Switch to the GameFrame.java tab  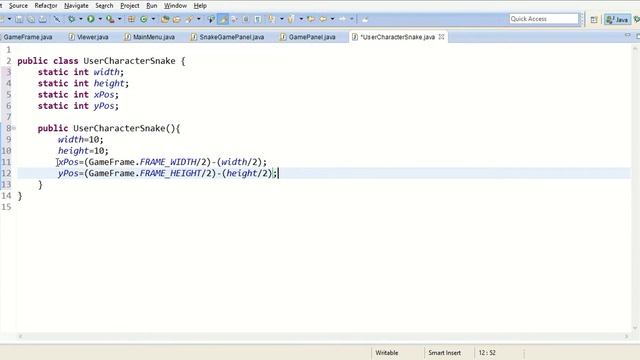click(x=28, y=37)
